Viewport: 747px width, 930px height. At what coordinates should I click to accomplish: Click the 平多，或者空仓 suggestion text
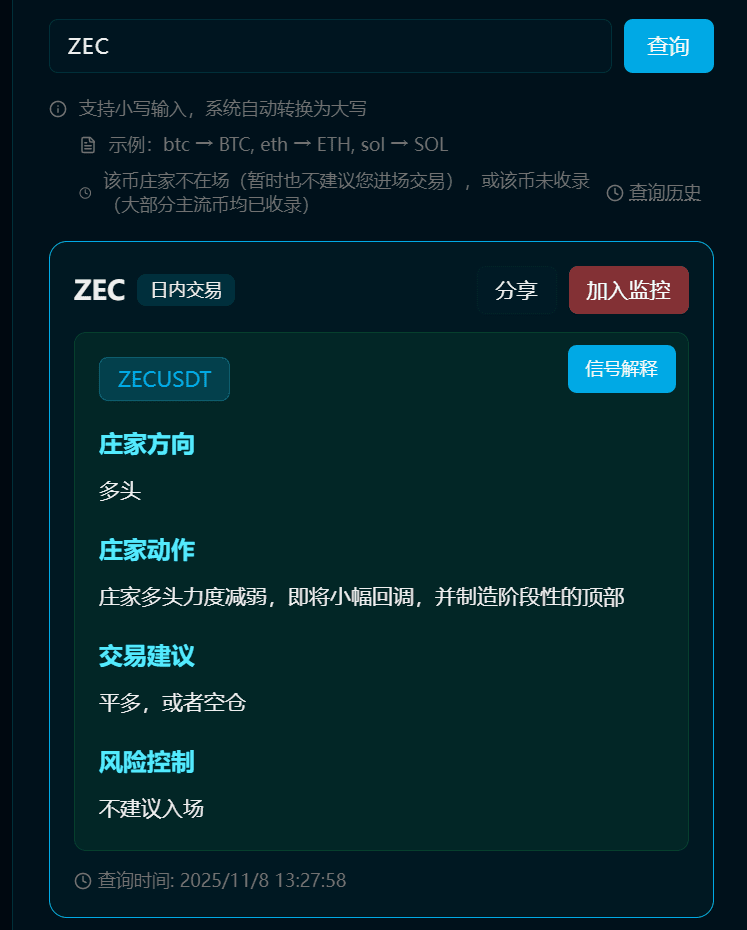[172, 703]
